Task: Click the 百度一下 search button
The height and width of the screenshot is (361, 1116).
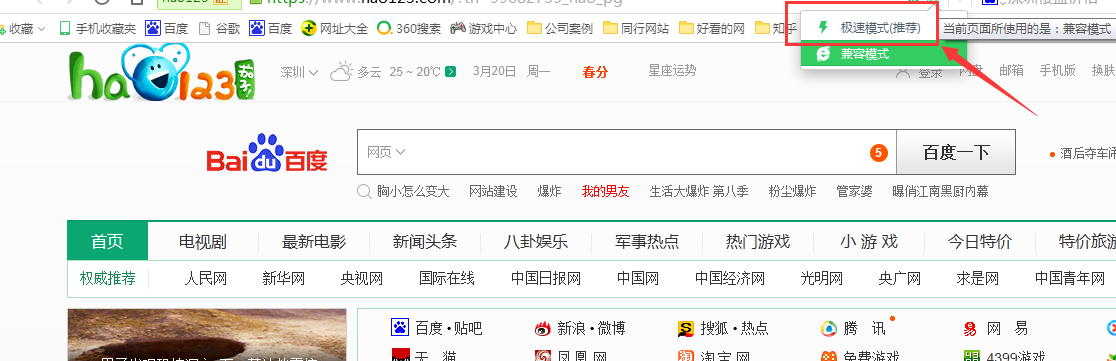Action: pos(956,152)
